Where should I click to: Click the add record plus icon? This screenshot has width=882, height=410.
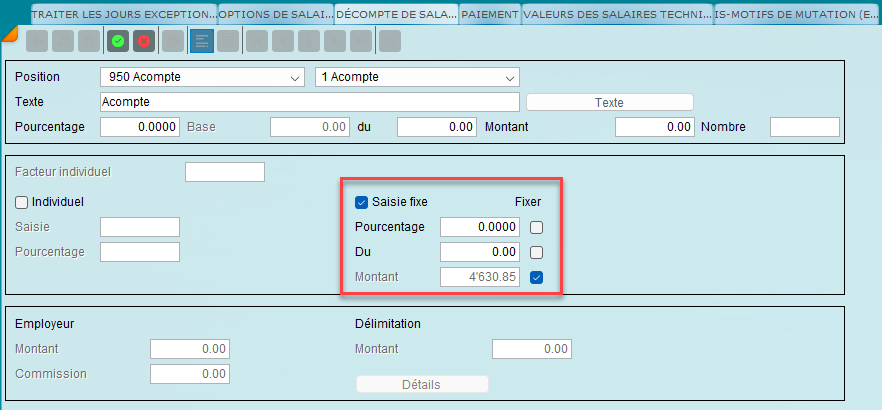point(36,41)
